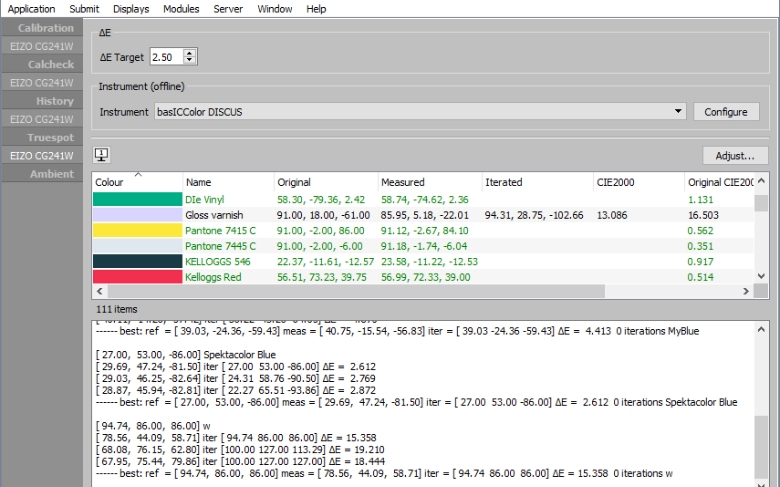Select the Kelloggs Red colour swatch
Image resolution: width=780 pixels, height=487 pixels.
pyautogui.click(x=137, y=277)
